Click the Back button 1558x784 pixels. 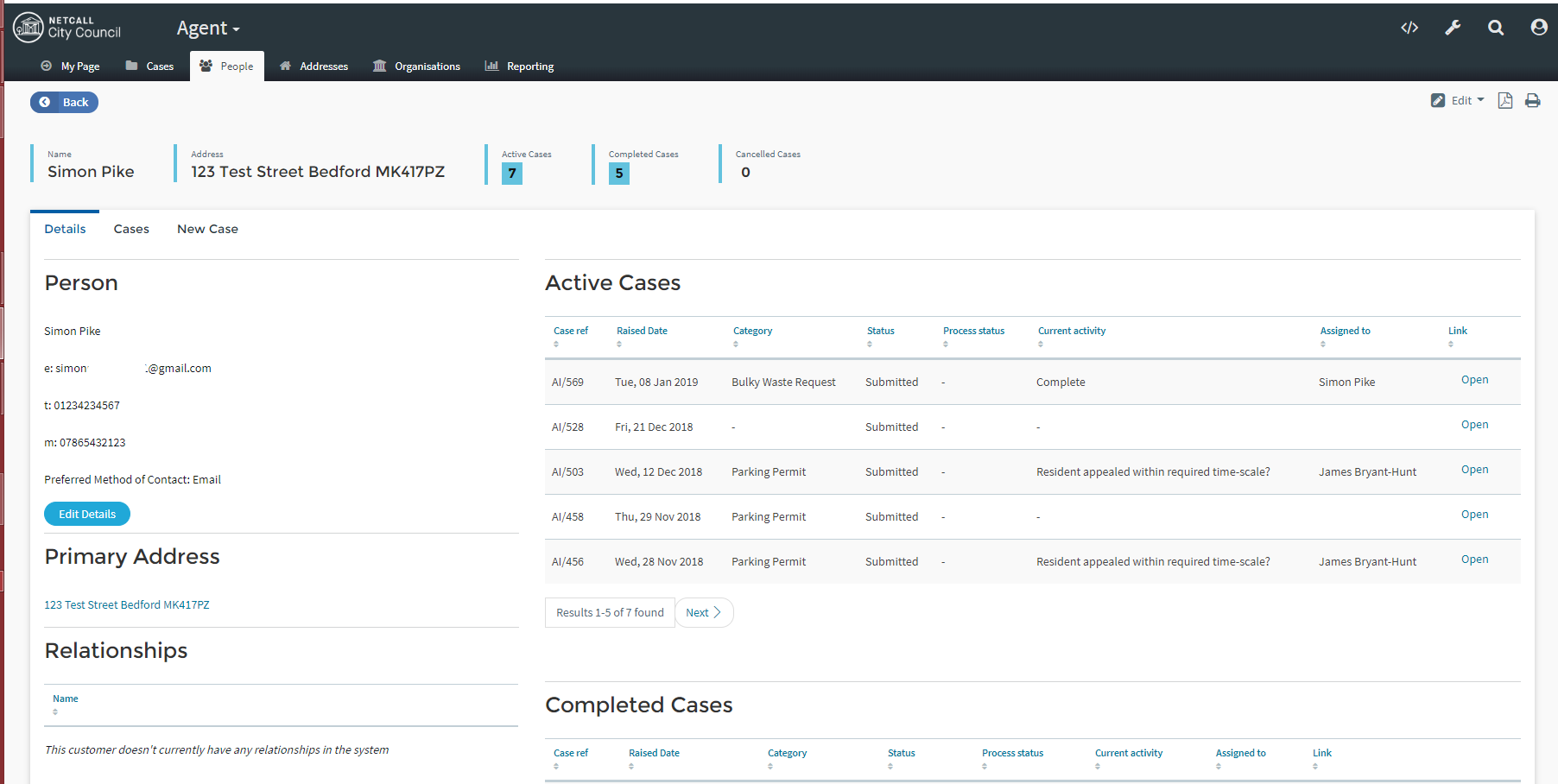pos(64,102)
